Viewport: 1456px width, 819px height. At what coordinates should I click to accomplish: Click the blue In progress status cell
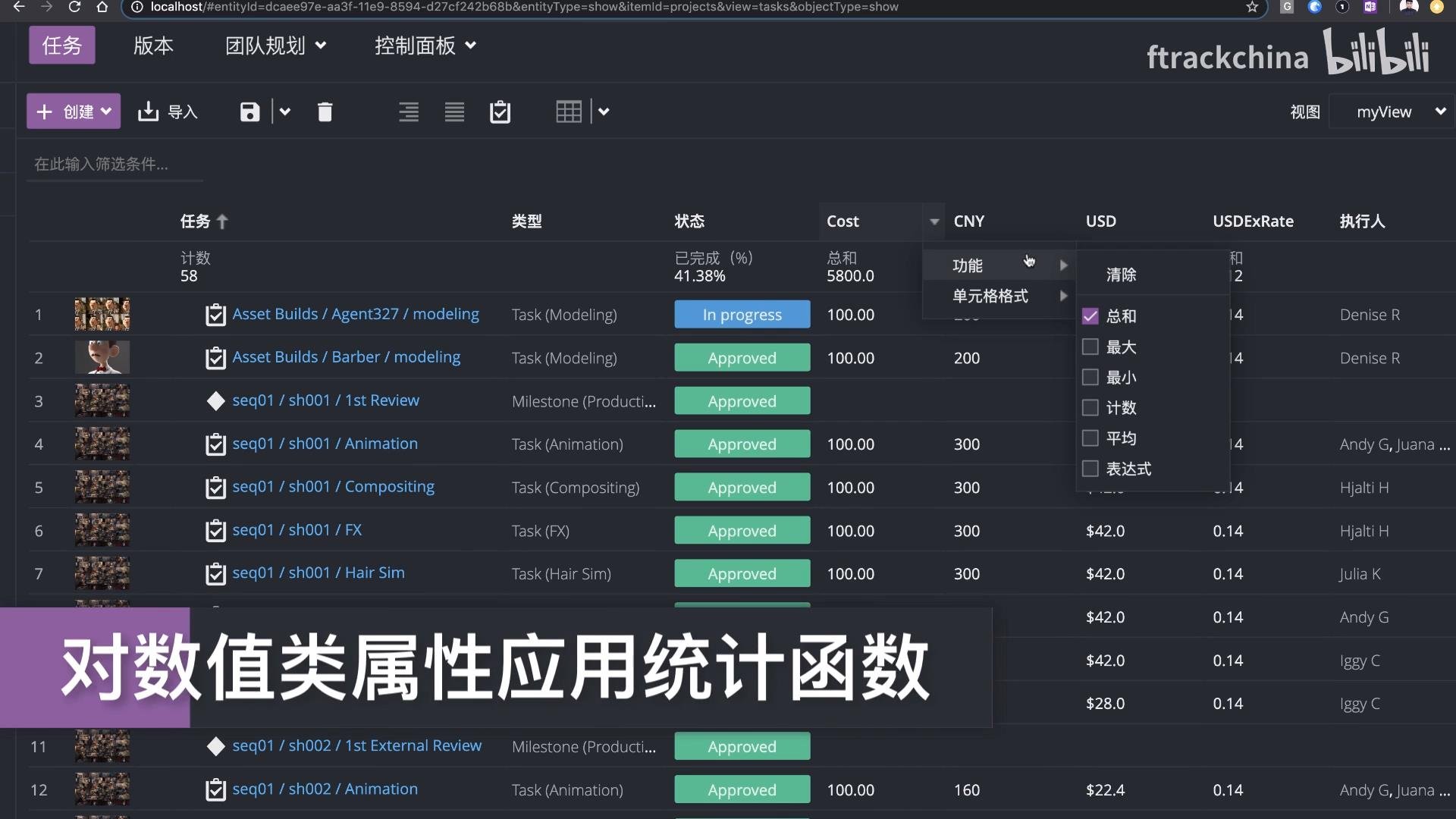tap(742, 315)
